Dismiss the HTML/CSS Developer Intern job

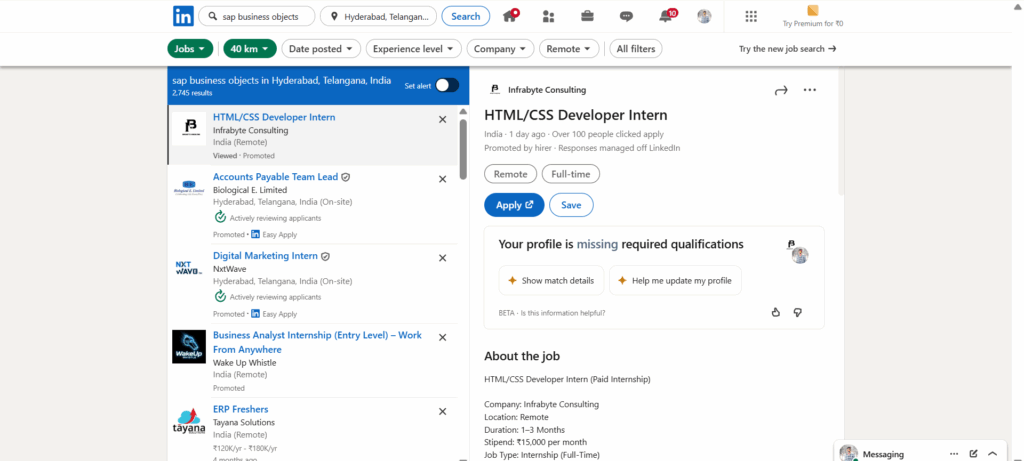[x=442, y=119]
